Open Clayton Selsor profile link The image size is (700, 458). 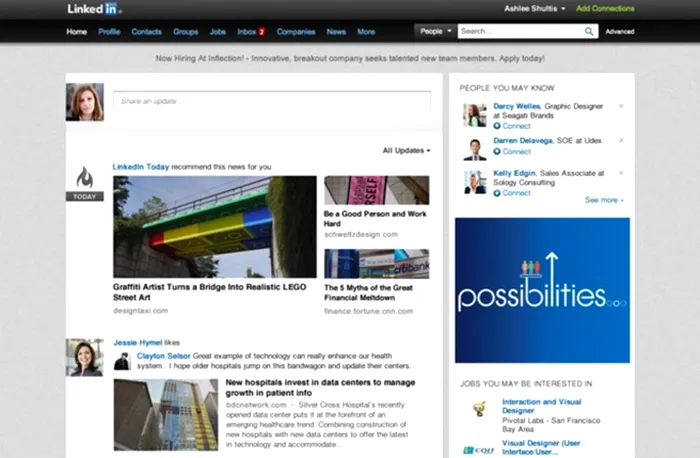pos(163,356)
